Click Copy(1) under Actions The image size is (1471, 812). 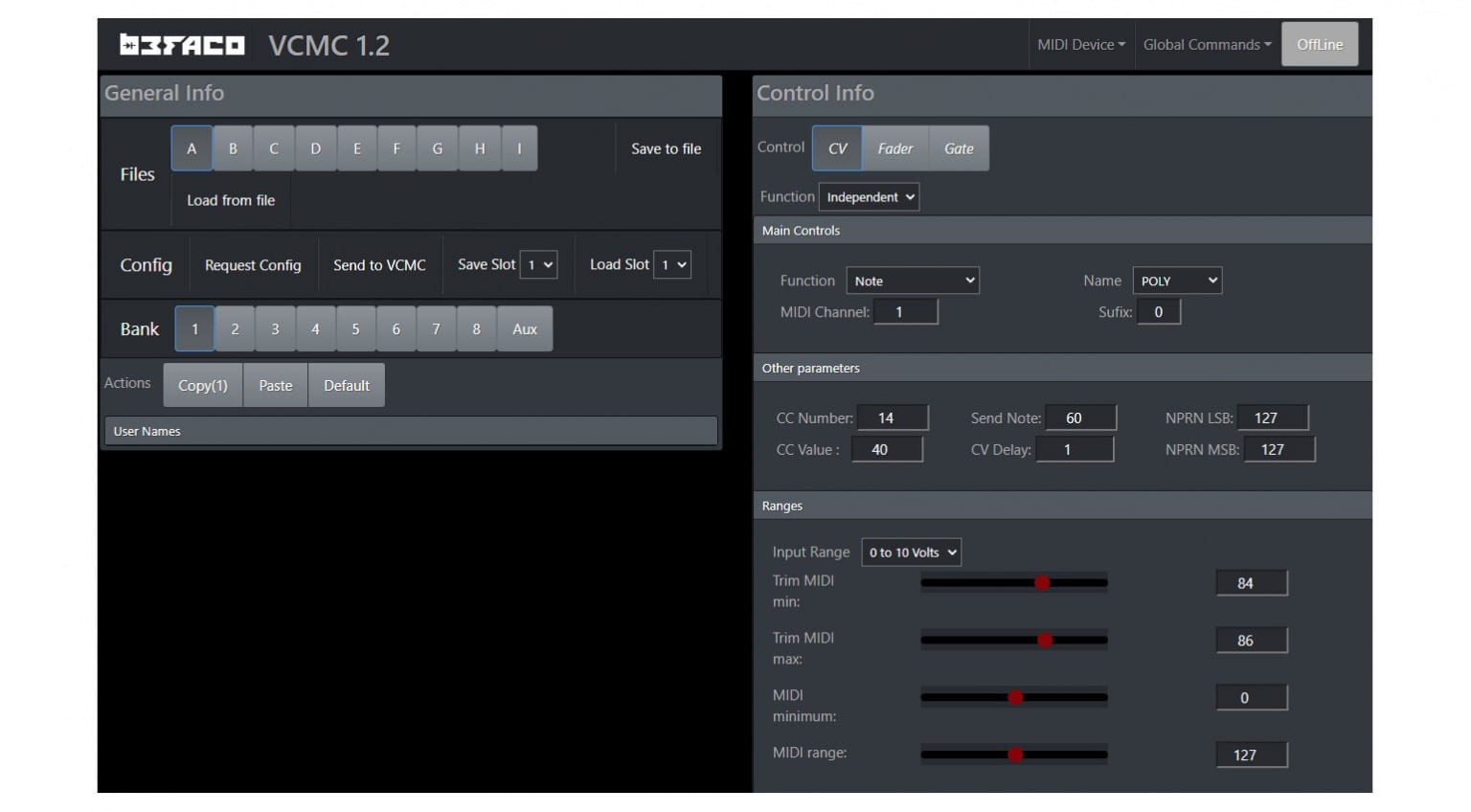point(202,384)
